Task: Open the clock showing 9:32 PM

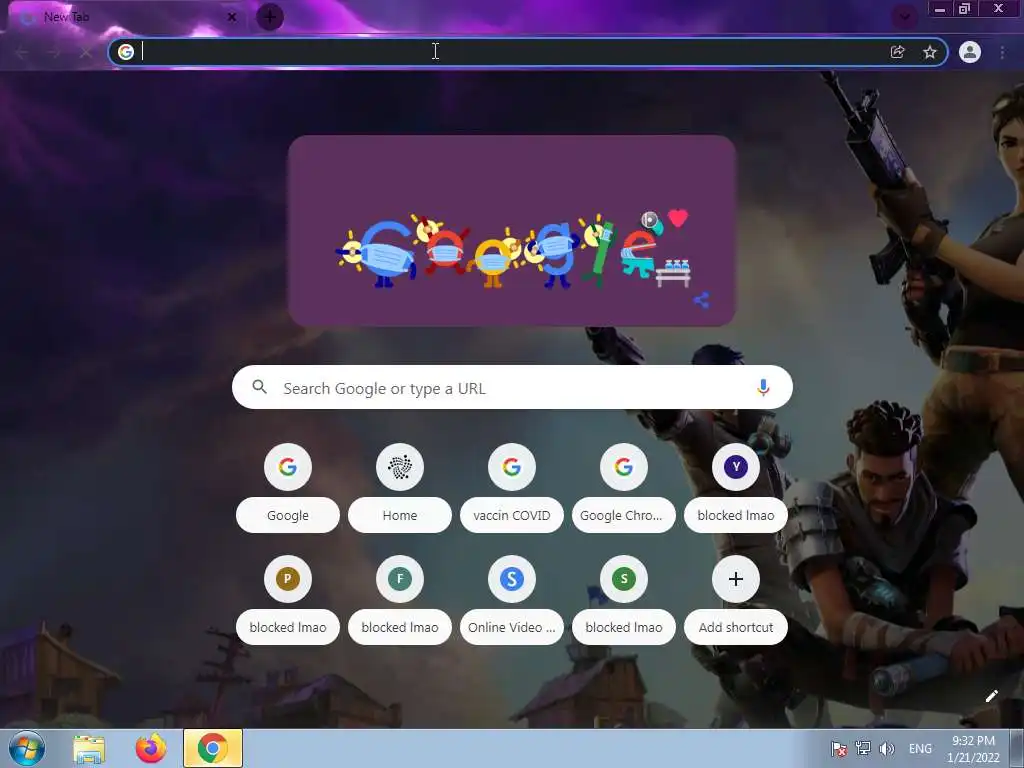Action: click(973, 749)
